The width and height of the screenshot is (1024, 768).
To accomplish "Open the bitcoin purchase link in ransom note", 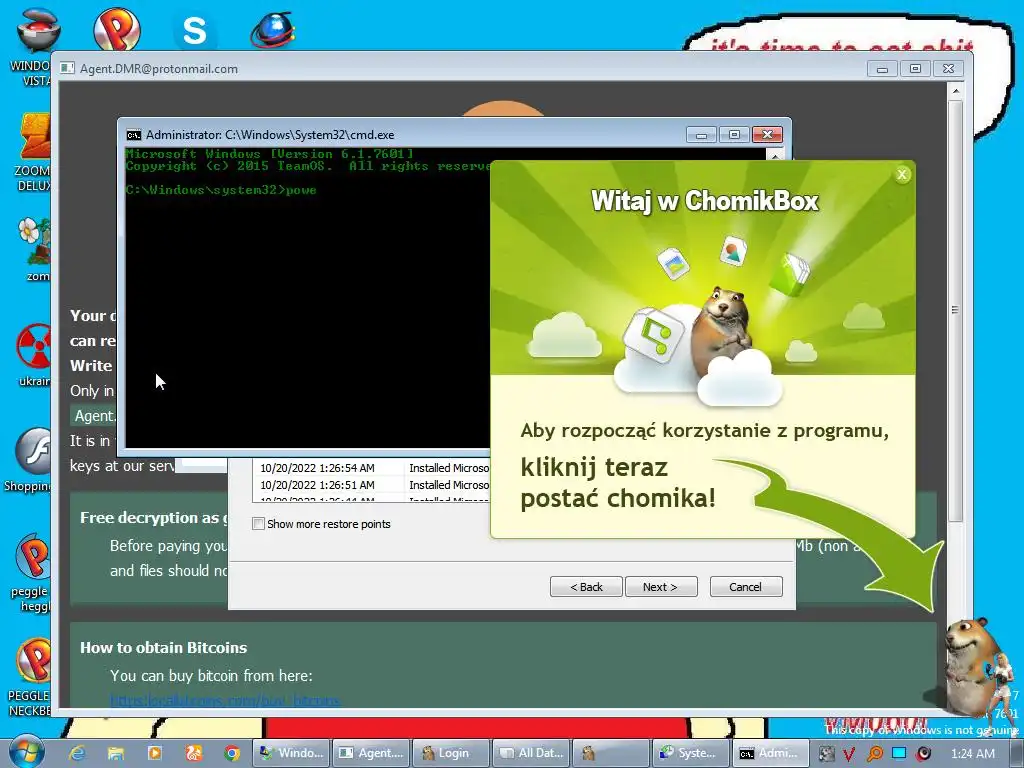I will pos(225,701).
